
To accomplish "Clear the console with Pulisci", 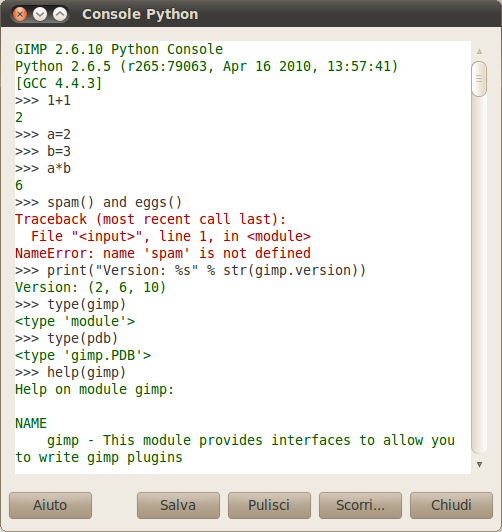I will click(269, 505).
